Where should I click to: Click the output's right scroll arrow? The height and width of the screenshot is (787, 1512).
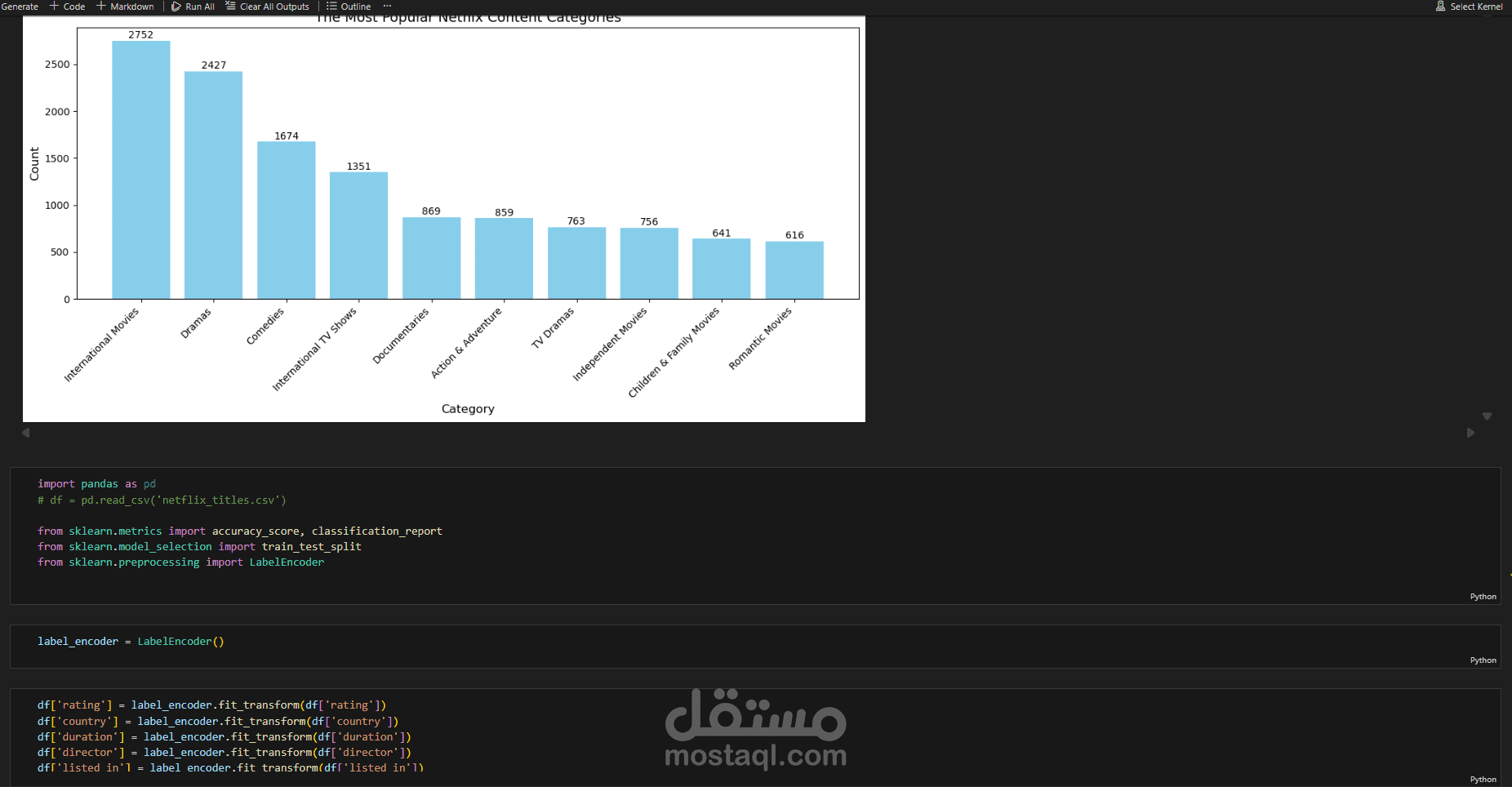1470,433
